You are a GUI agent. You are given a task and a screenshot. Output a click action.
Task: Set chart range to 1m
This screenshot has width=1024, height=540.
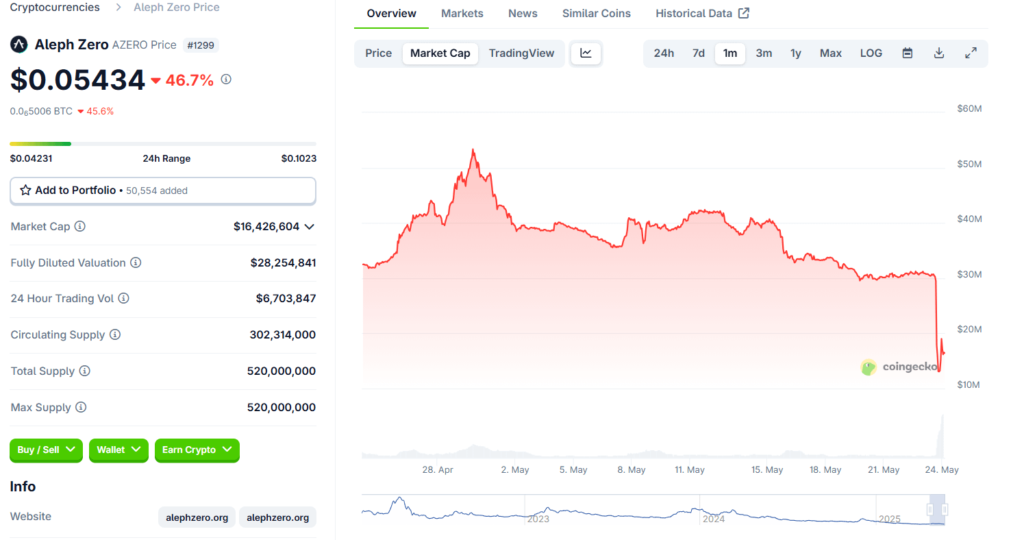pos(730,54)
